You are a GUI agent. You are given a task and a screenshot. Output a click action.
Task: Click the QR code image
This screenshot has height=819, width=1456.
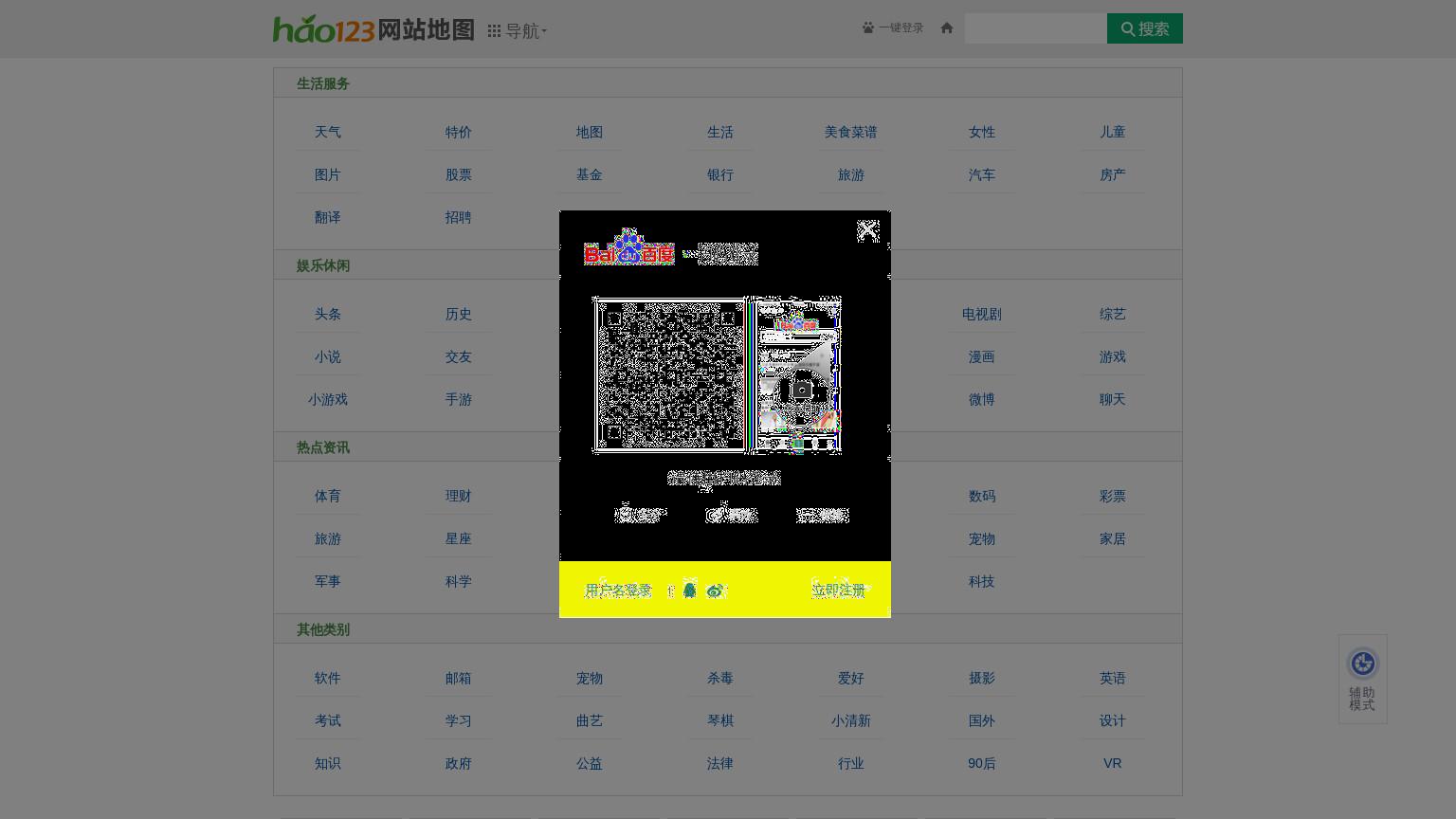pos(669,375)
